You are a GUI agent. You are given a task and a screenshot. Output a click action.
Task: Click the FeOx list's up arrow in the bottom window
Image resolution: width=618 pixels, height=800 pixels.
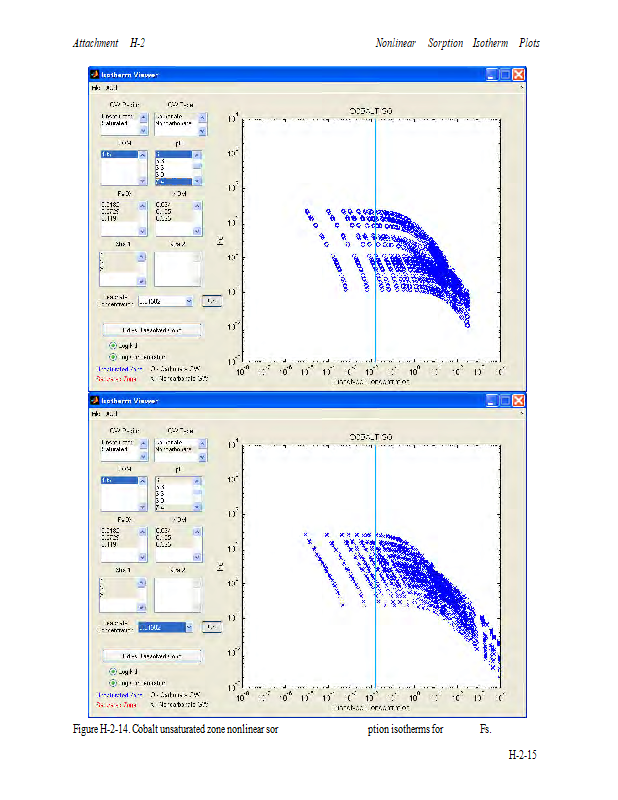141,533
